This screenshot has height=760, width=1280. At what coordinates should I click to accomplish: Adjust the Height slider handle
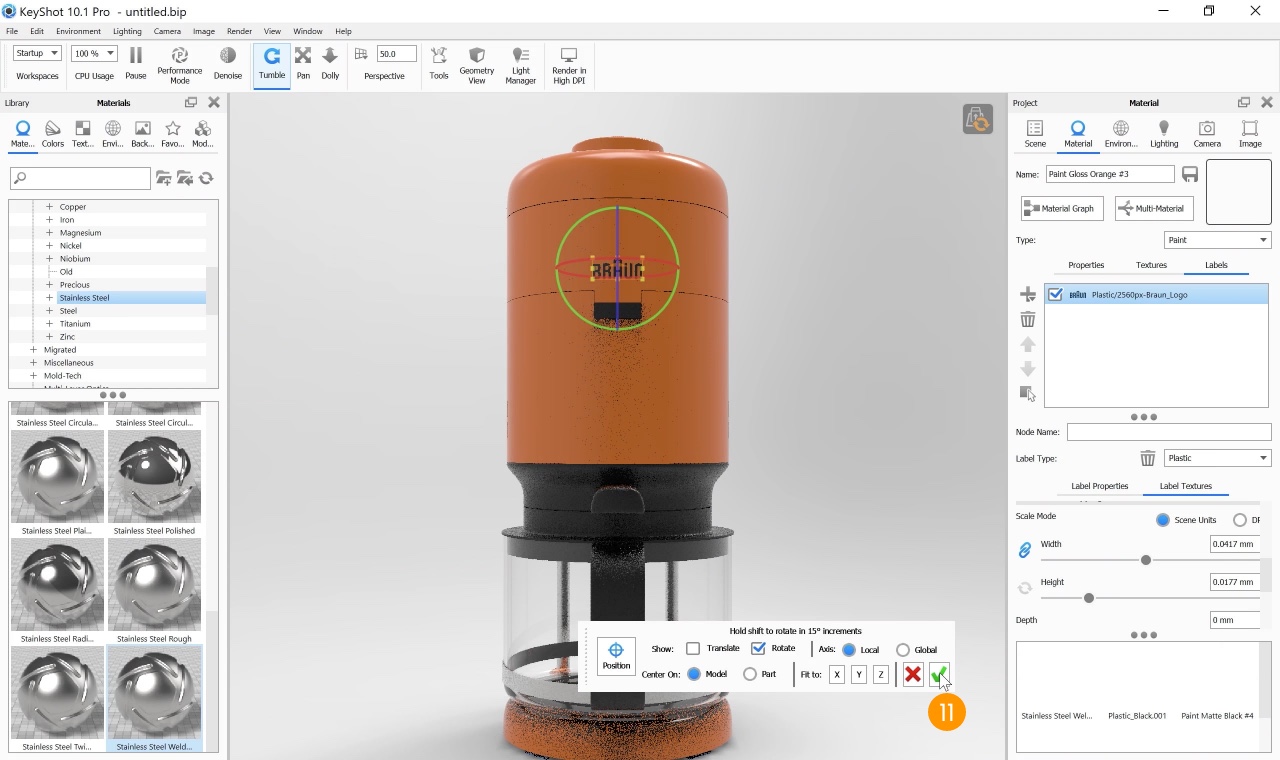click(x=1089, y=598)
